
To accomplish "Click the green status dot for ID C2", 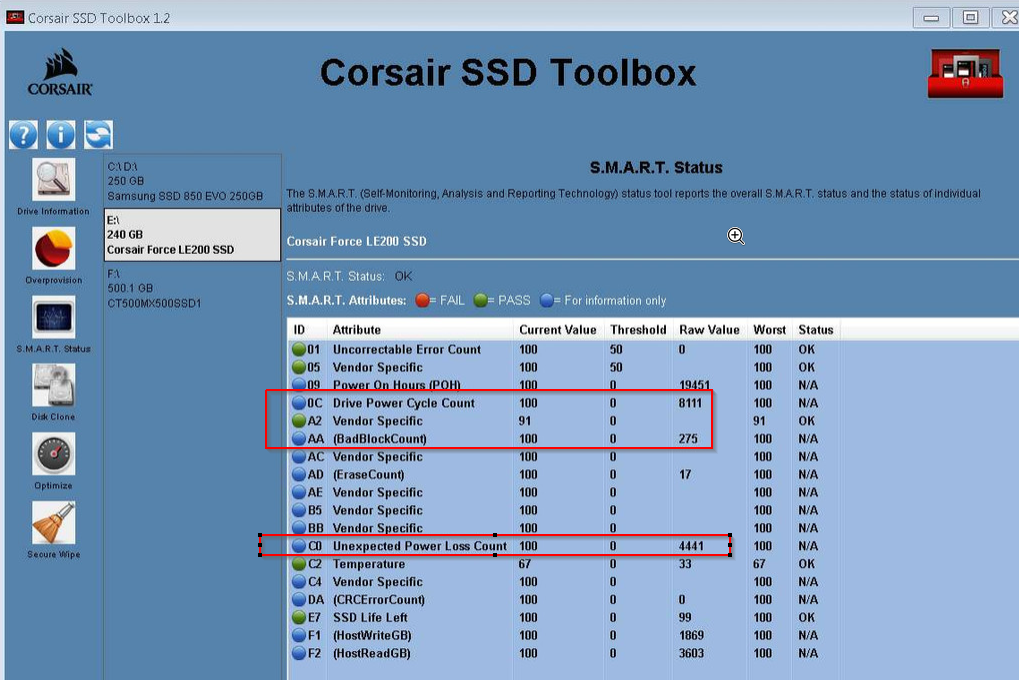I will (299, 564).
